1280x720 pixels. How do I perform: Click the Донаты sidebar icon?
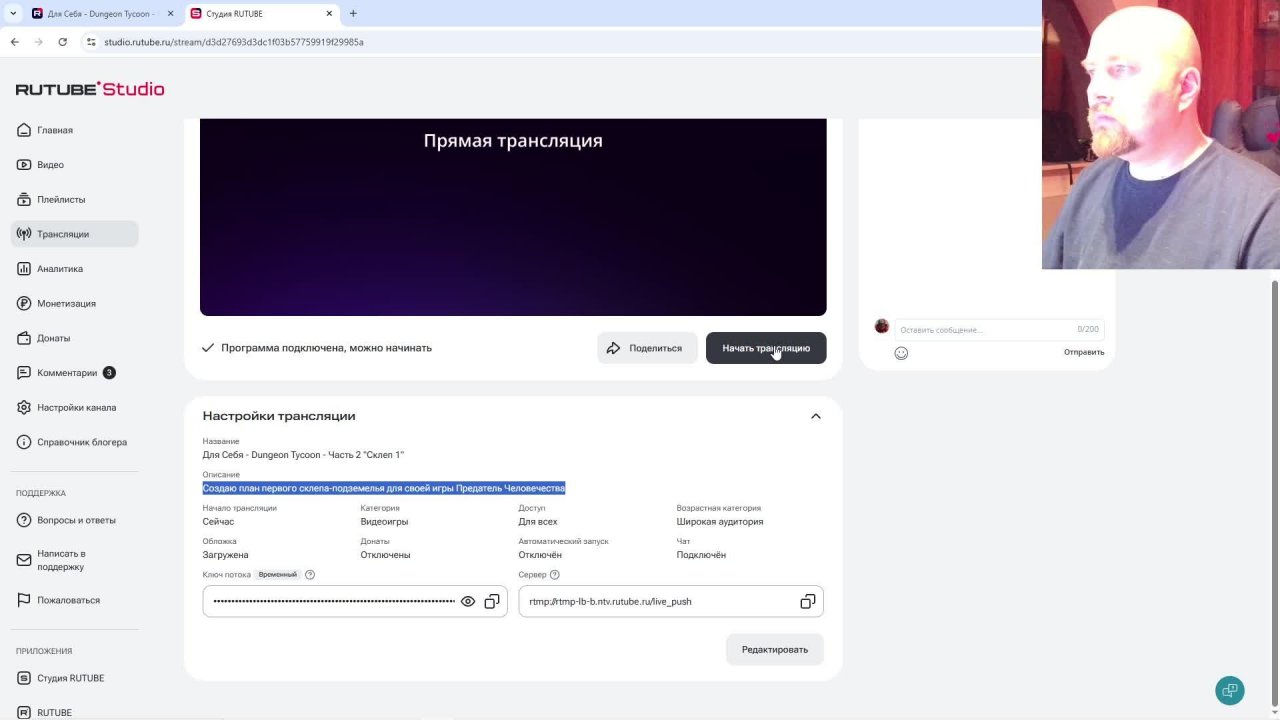(25, 338)
